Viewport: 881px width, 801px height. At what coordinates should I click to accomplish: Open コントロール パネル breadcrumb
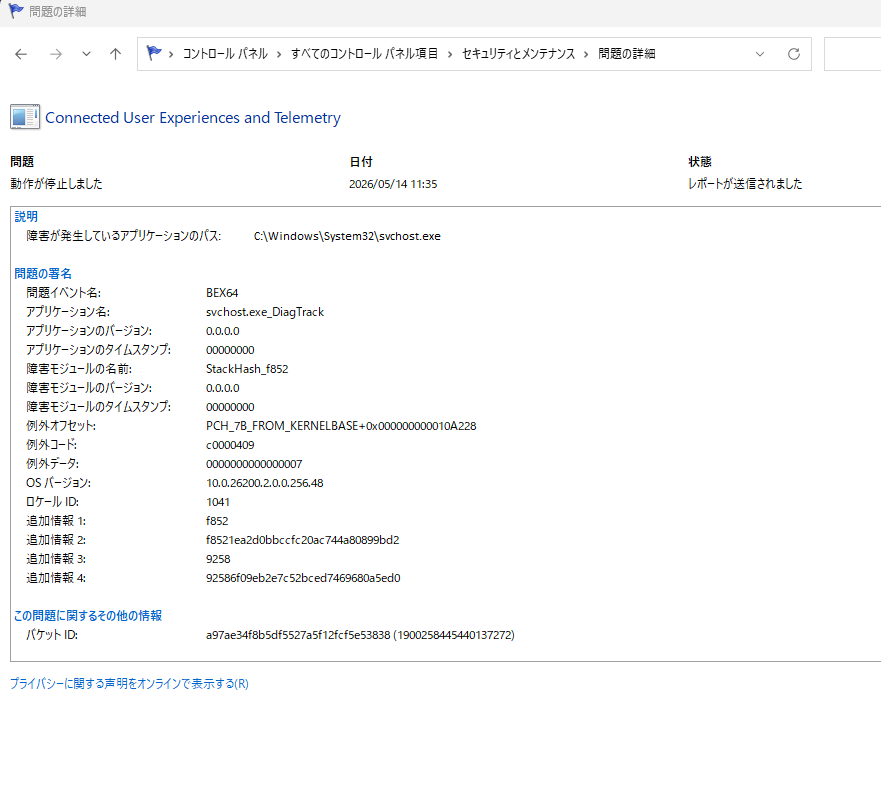(x=225, y=54)
